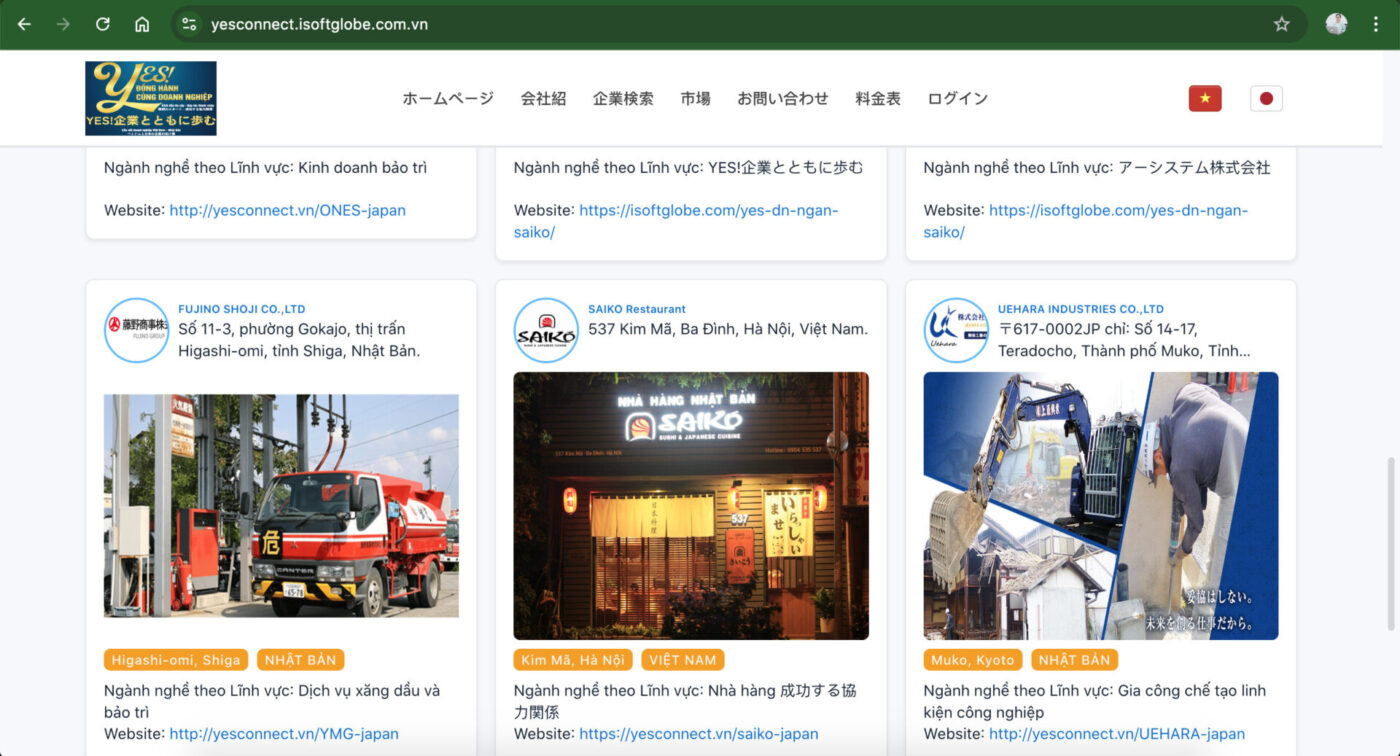Open the yesconnect.vn/YMG-japan link

[x=284, y=734]
